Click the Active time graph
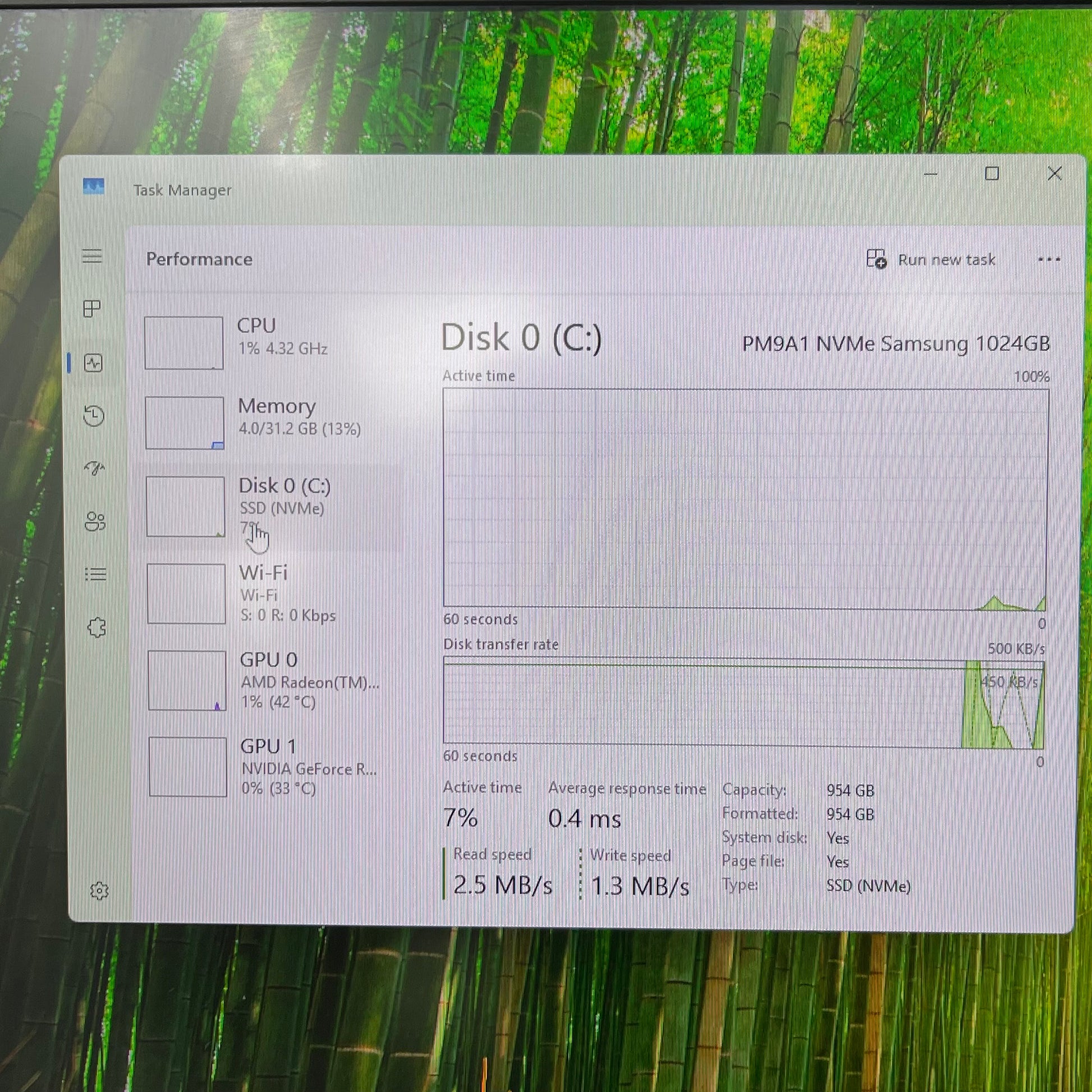 point(745,498)
